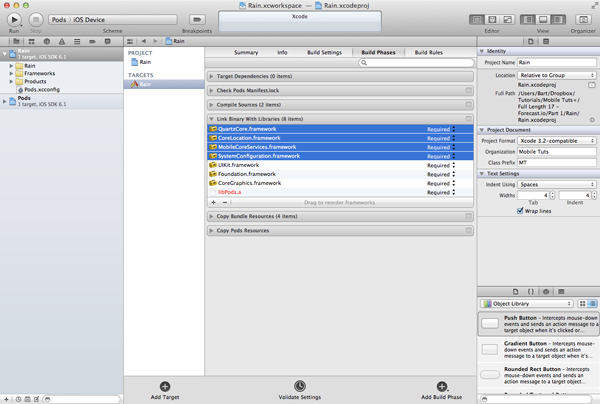Open the Indent Using dropdown

point(557,184)
